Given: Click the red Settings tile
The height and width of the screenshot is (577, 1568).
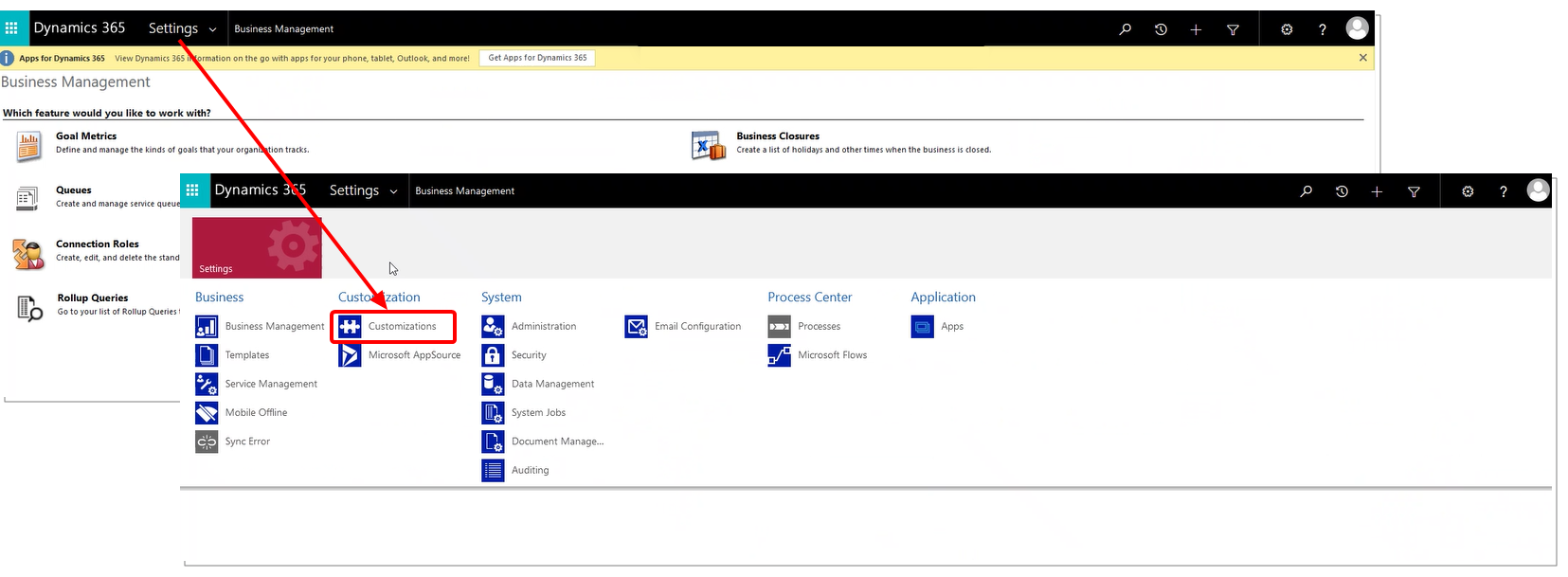Looking at the screenshot, I should pyautogui.click(x=257, y=247).
